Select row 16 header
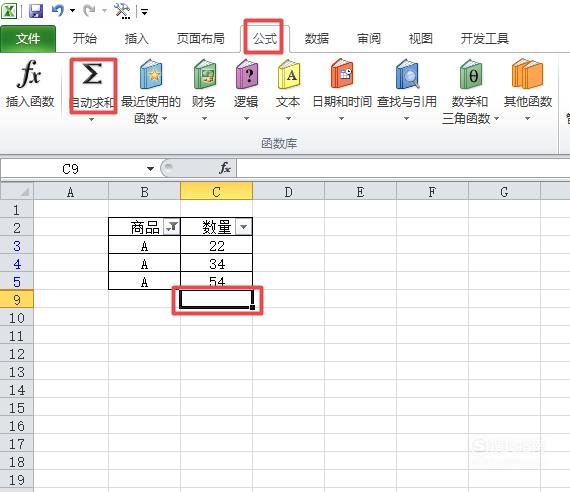This screenshot has width=570, height=492. (x=17, y=425)
